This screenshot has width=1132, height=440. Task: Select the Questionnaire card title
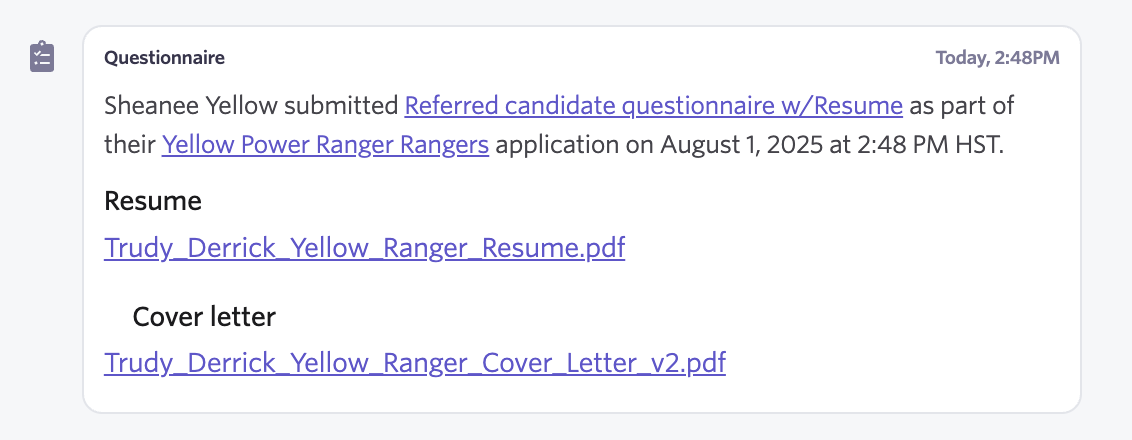164,58
